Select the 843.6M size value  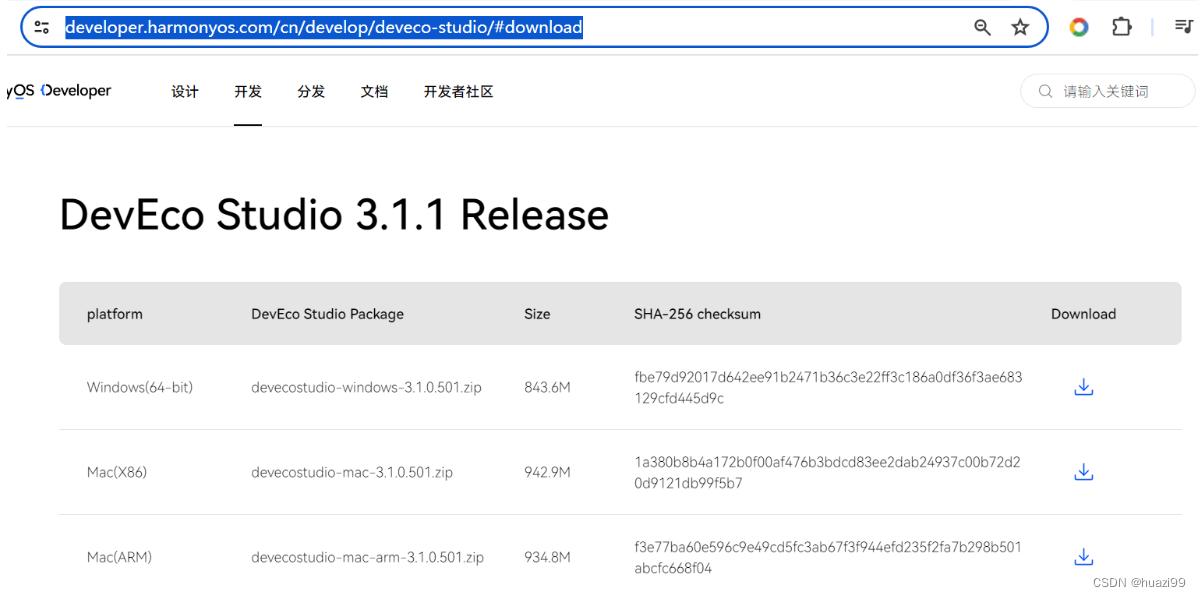[x=547, y=387]
